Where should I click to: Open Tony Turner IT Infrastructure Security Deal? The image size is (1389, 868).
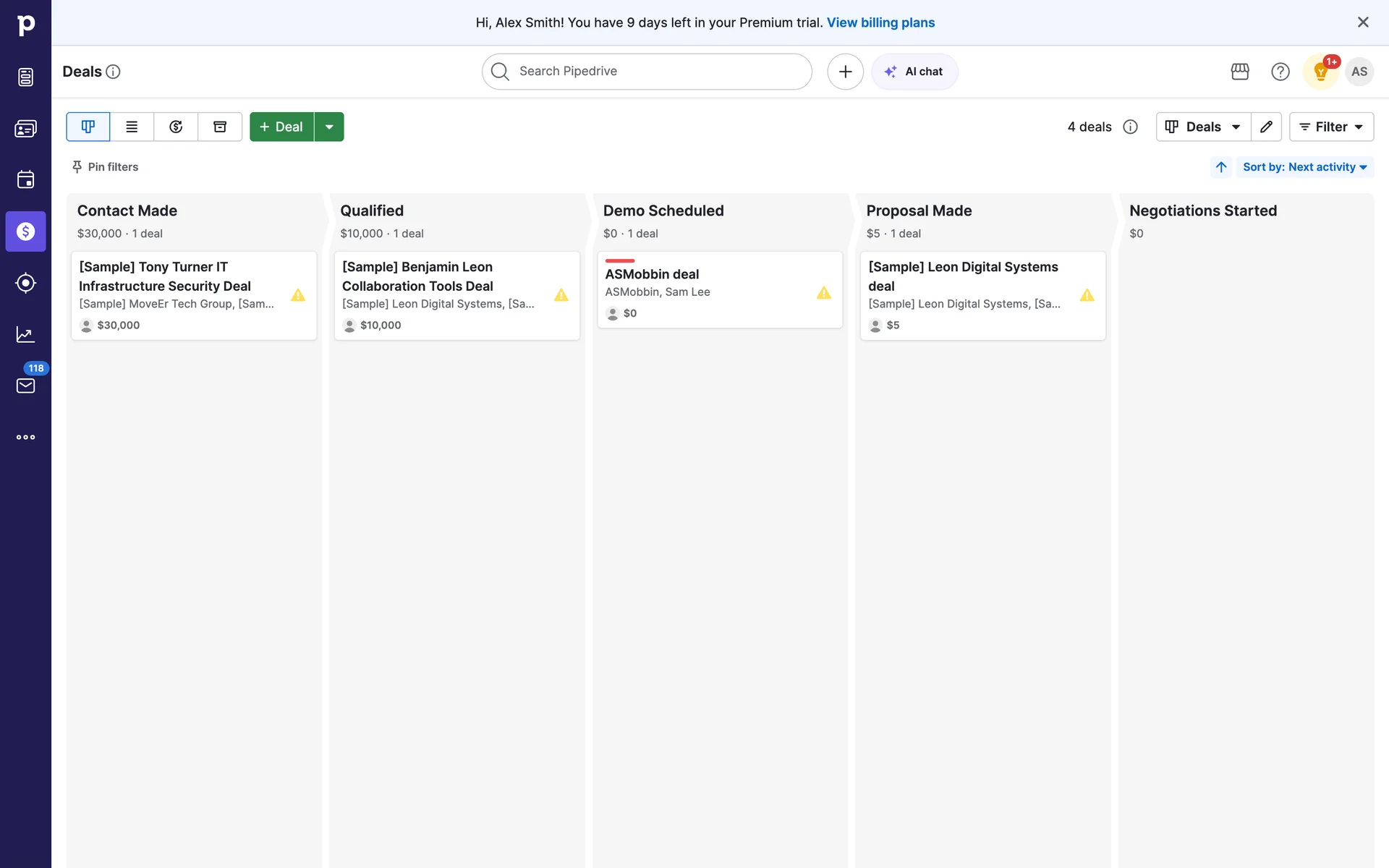pyautogui.click(x=165, y=276)
